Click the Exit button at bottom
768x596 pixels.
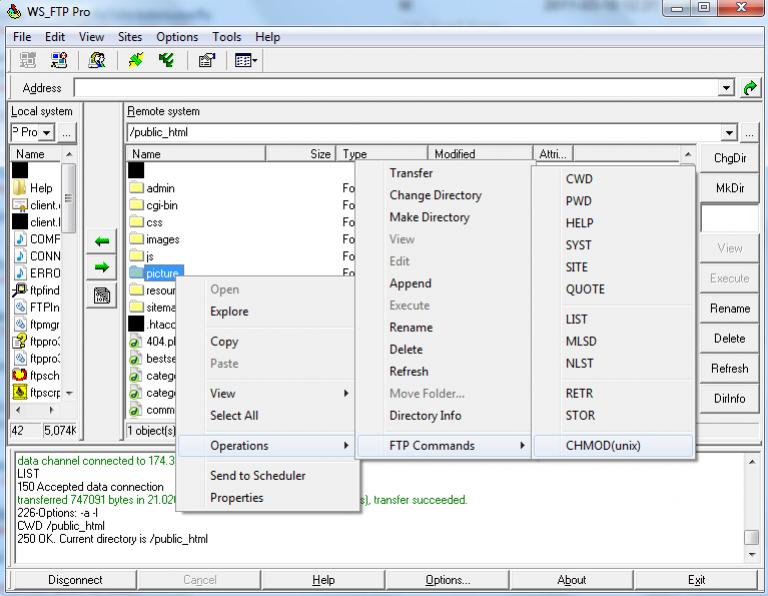pyautogui.click(x=696, y=580)
